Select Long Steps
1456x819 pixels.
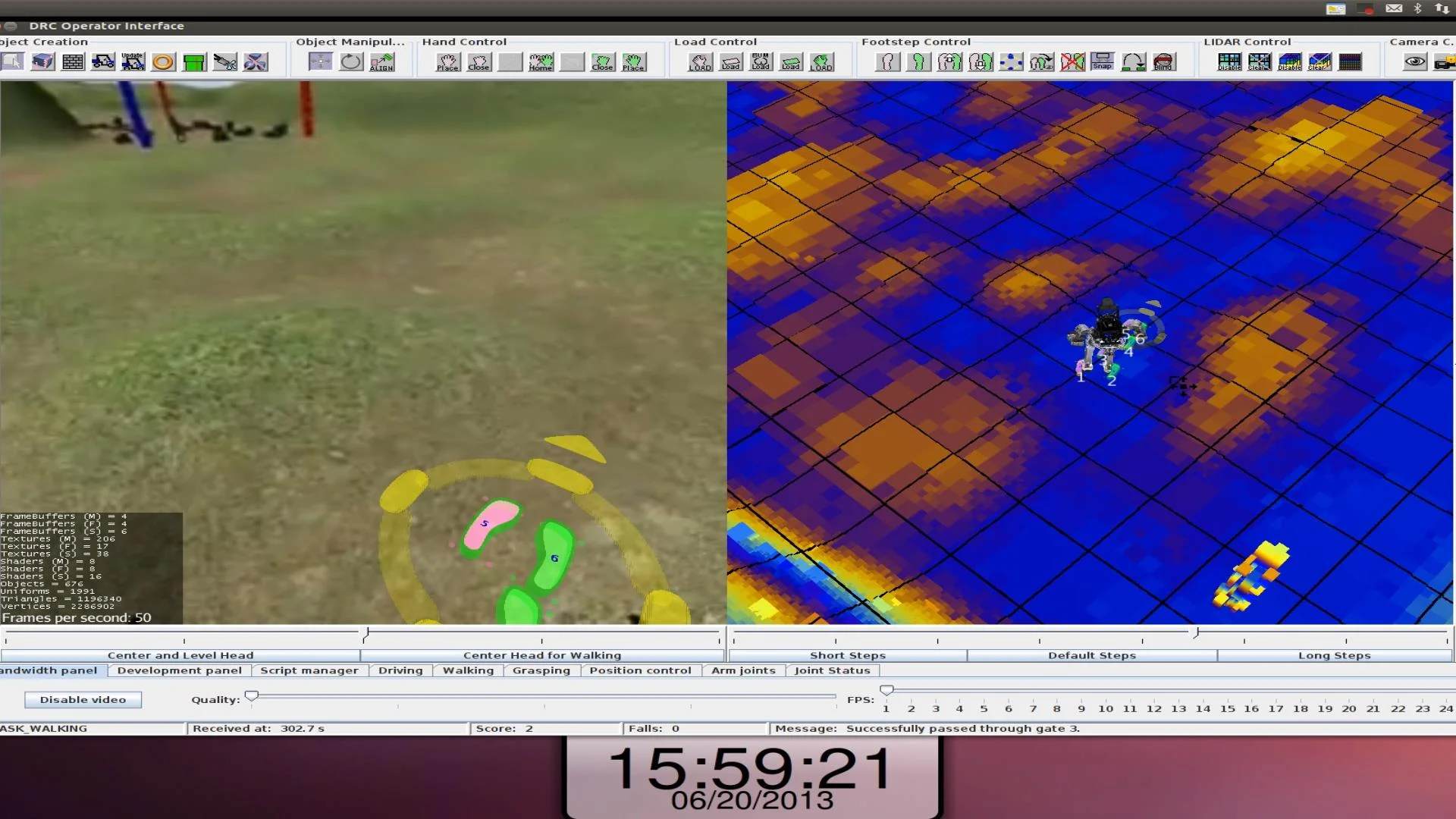click(x=1335, y=655)
